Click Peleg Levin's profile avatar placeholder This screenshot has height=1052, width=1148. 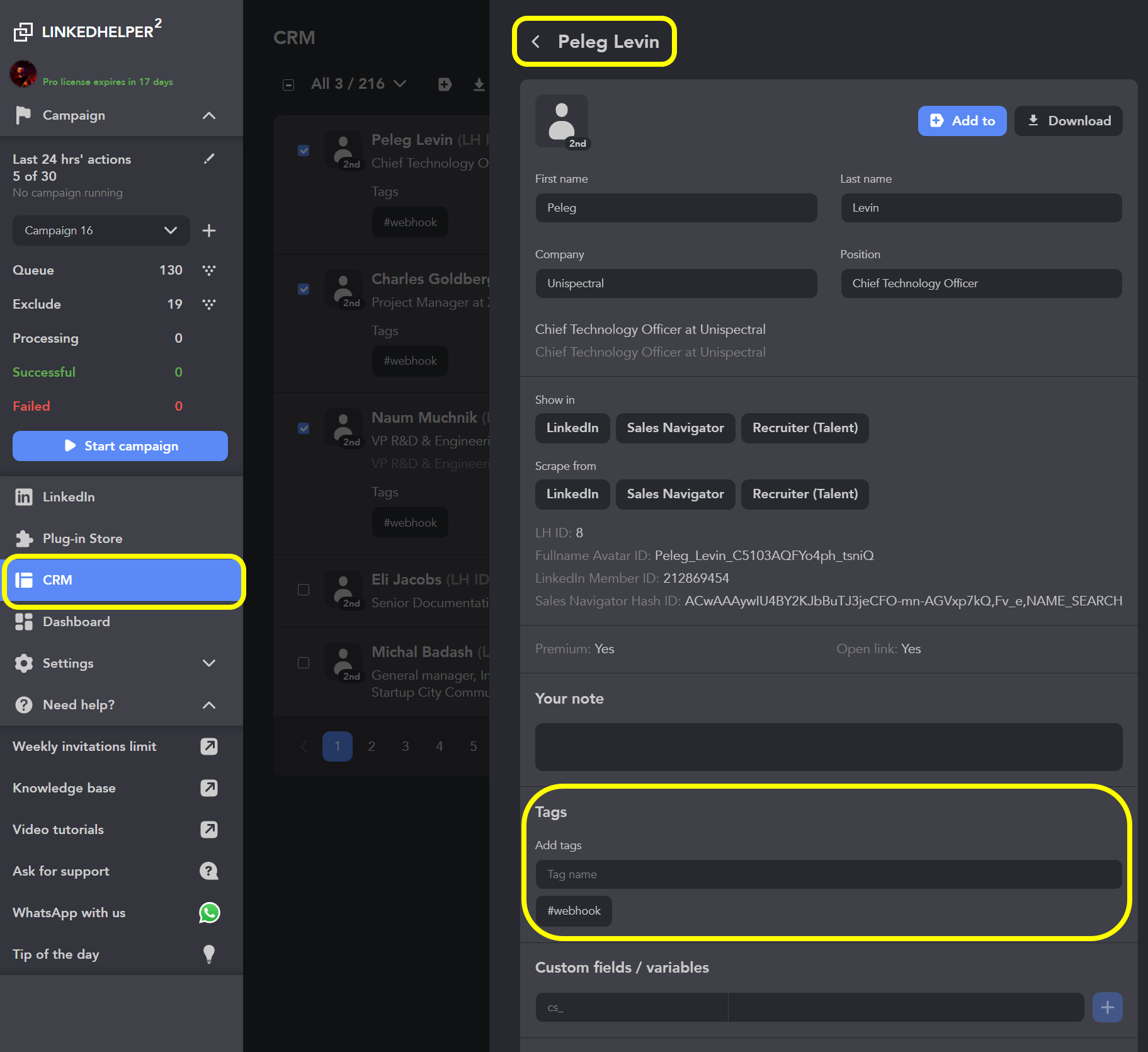click(x=562, y=121)
